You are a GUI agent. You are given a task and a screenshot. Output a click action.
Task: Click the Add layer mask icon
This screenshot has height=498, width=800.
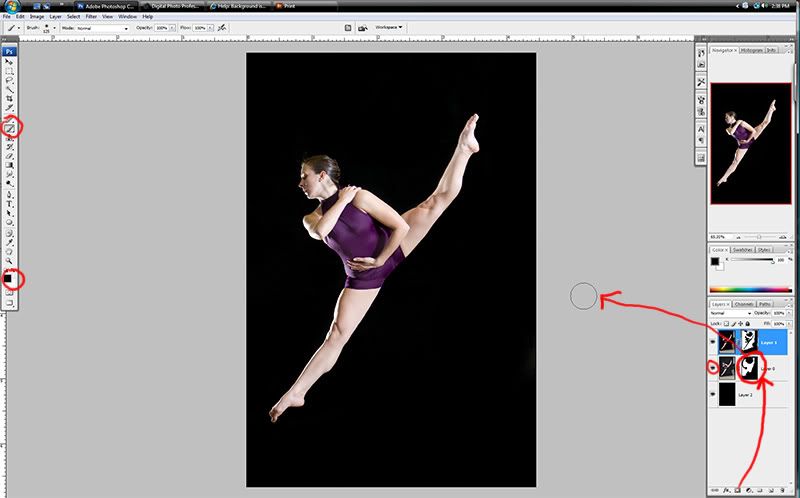pyautogui.click(x=736, y=490)
